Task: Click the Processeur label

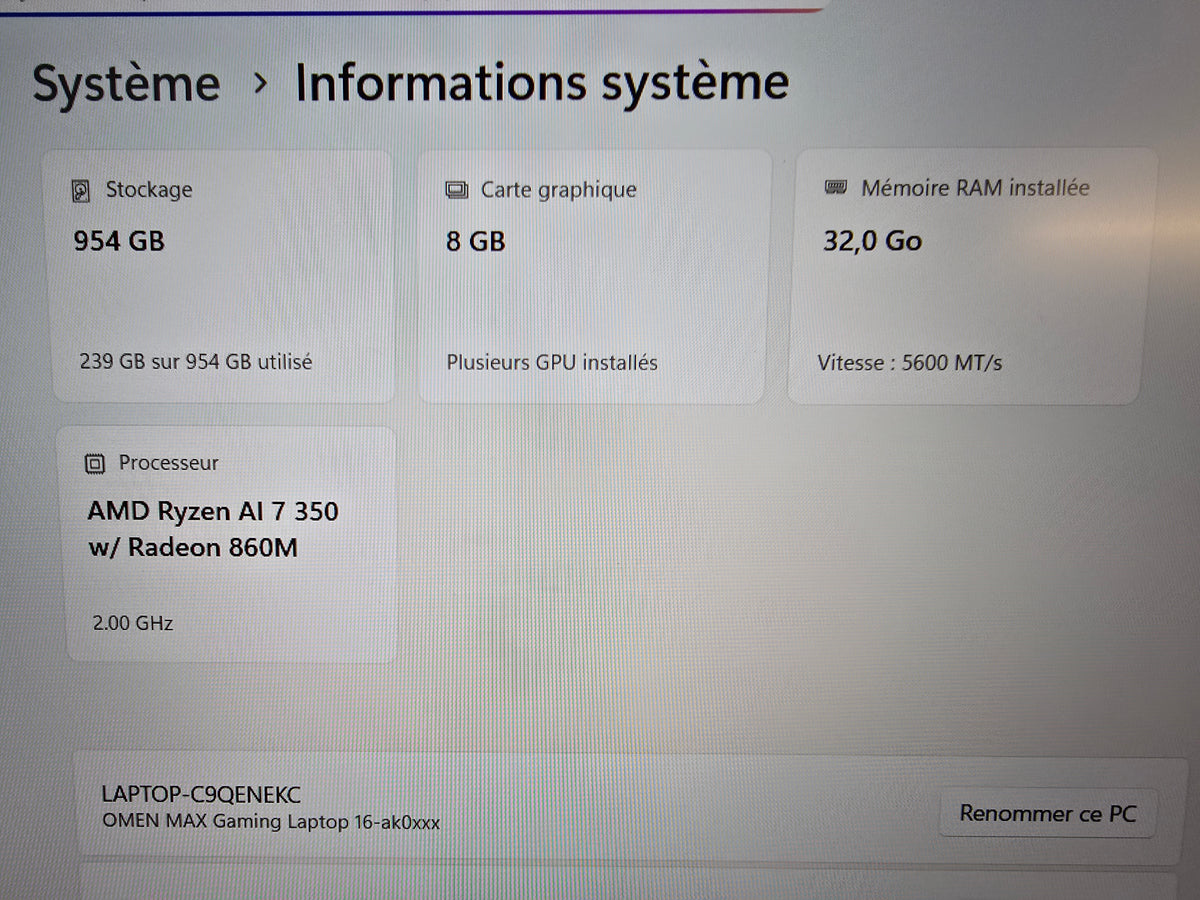Action: pos(168,463)
